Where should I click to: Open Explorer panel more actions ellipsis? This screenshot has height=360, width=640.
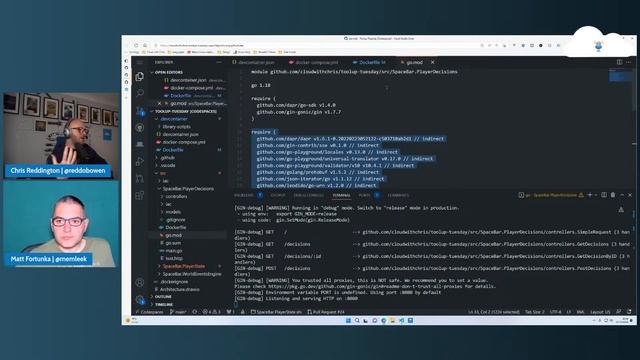pos(219,62)
